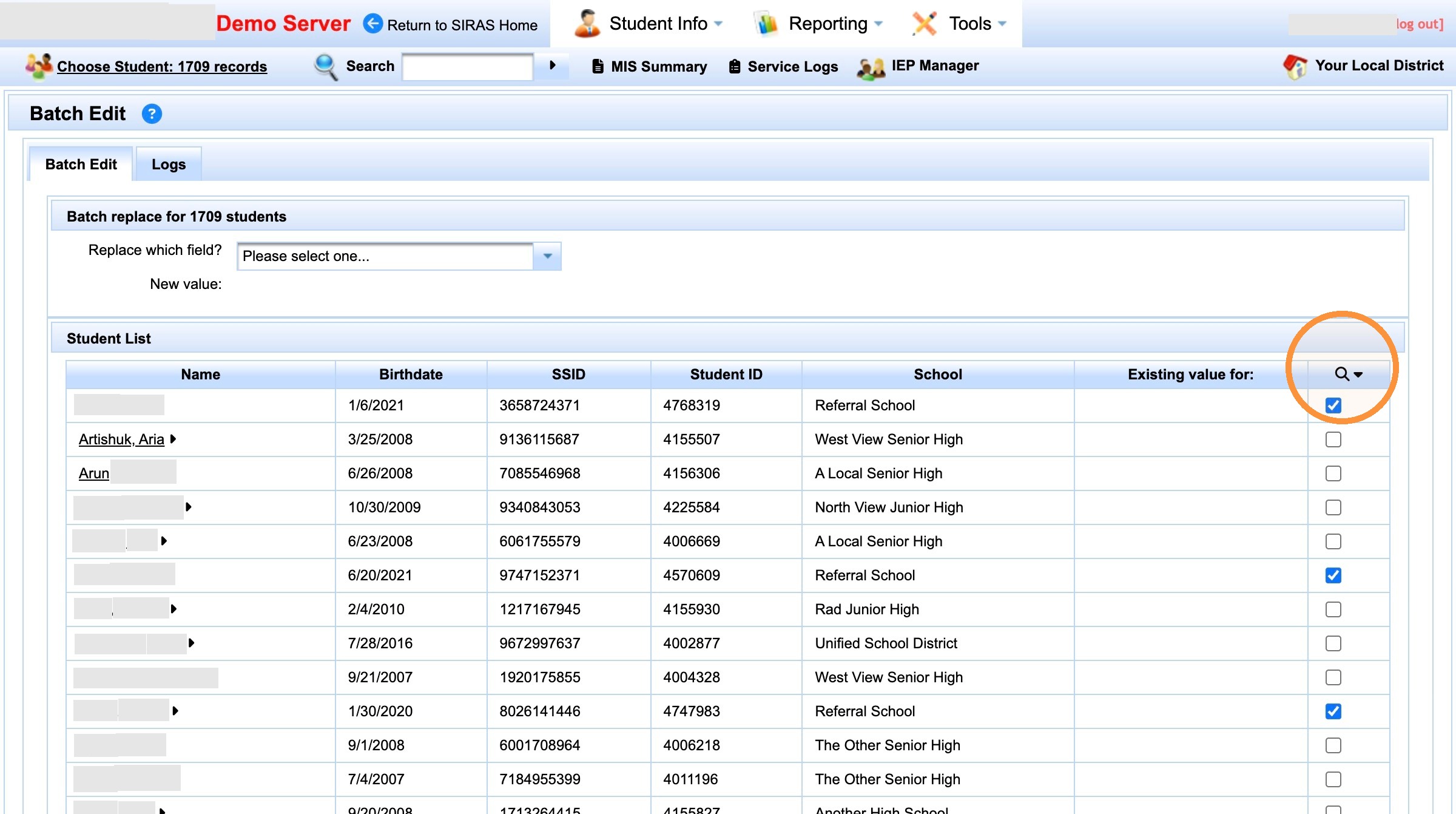The width and height of the screenshot is (1456, 814).
Task: Check the box for Student ID 4006218
Action: (1333, 745)
